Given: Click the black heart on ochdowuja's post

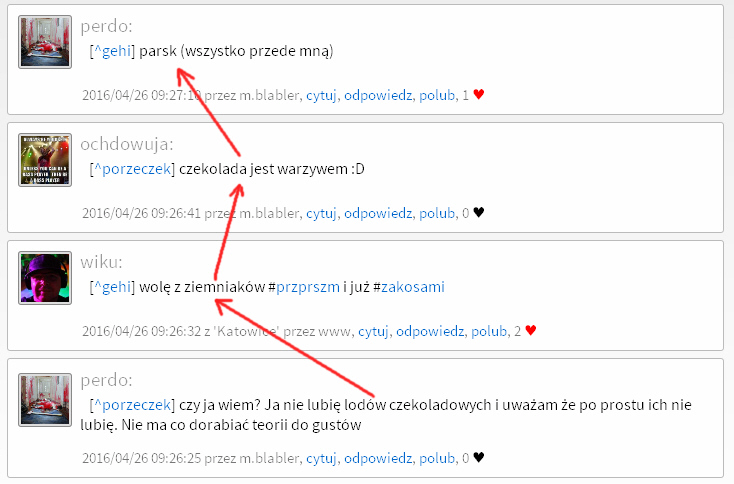Looking at the screenshot, I should [478, 213].
